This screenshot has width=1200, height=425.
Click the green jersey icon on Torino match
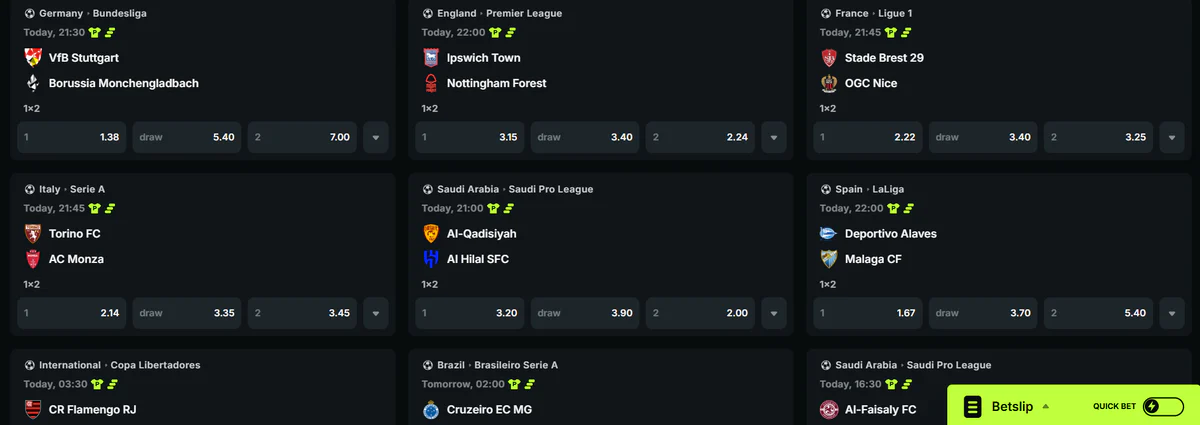coord(95,208)
